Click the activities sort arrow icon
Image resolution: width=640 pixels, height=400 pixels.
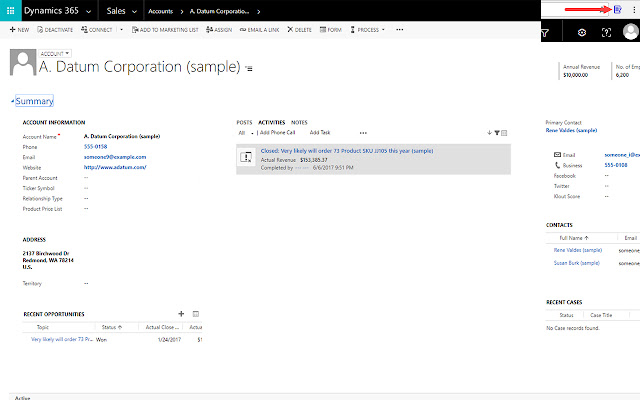point(489,133)
